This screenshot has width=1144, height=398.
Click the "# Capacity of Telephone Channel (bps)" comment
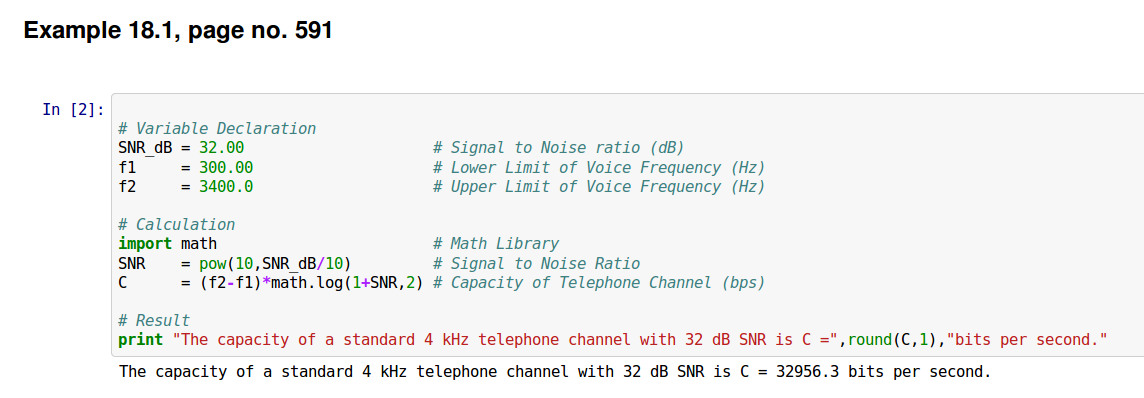(599, 282)
